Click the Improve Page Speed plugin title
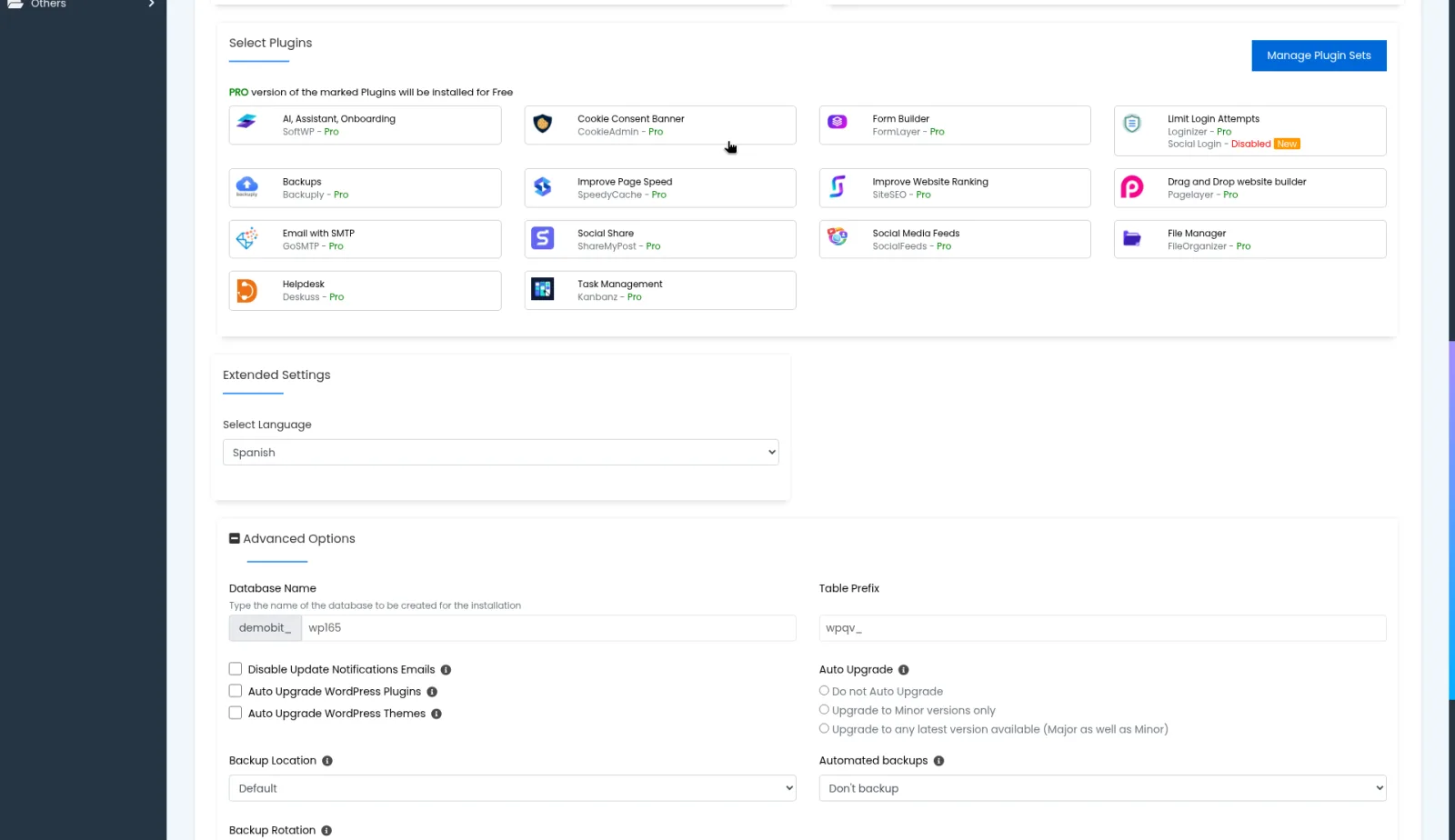The image size is (1455, 840). pyautogui.click(x=625, y=182)
